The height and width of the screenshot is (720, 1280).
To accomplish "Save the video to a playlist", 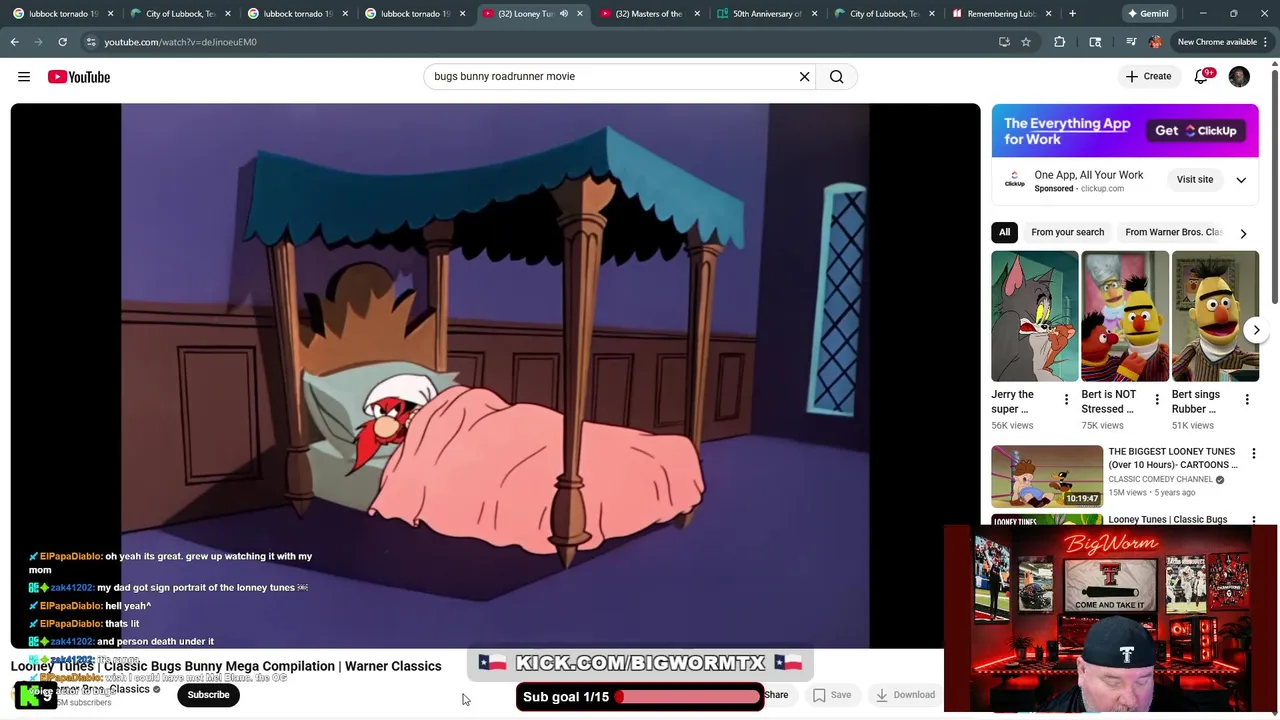I will pyautogui.click(x=832, y=695).
